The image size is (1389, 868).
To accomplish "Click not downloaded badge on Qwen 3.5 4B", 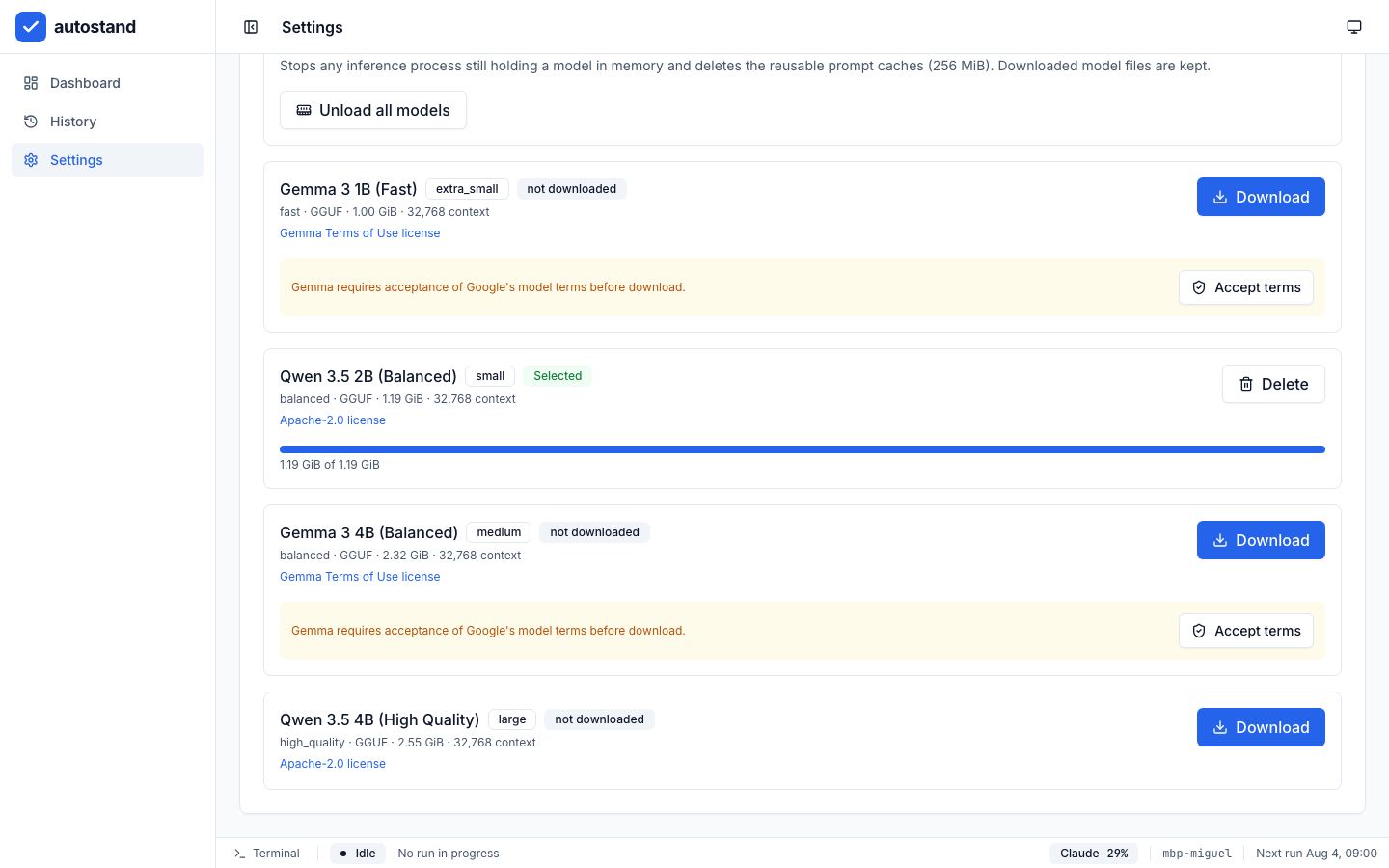I will pos(599,719).
